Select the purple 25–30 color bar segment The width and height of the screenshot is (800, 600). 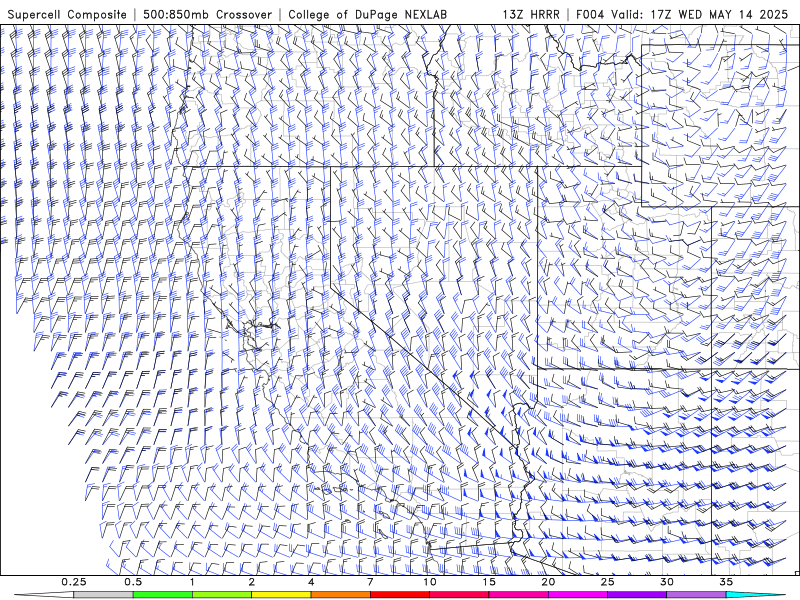click(637, 595)
